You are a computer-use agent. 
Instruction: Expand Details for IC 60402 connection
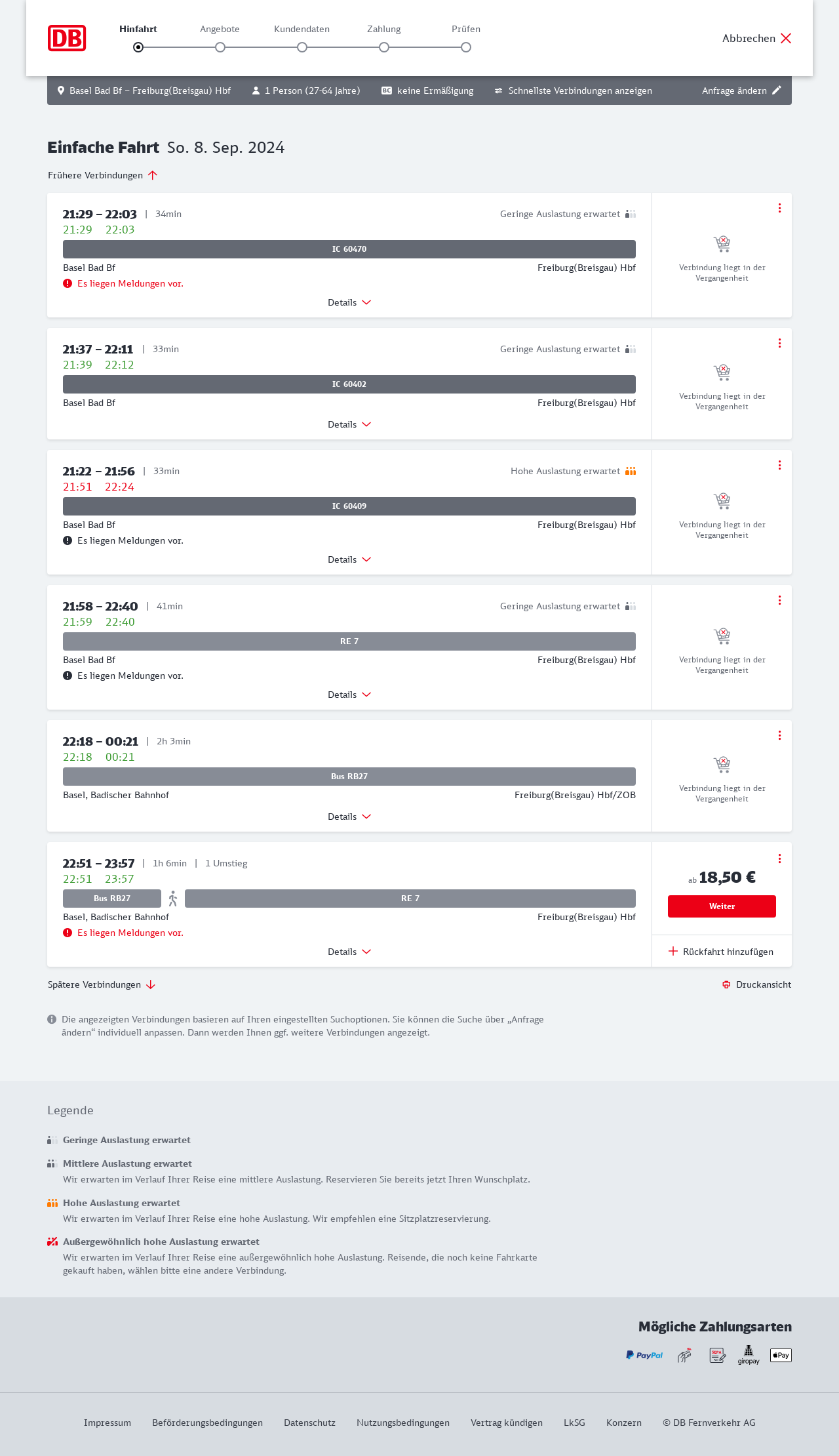[x=349, y=424]
